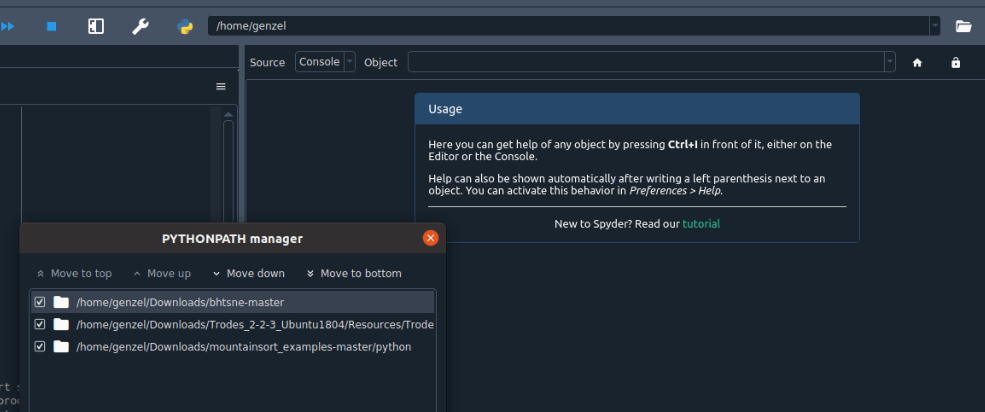
Task: Maximize current pane toolbar icon
Action: [95, 26]
